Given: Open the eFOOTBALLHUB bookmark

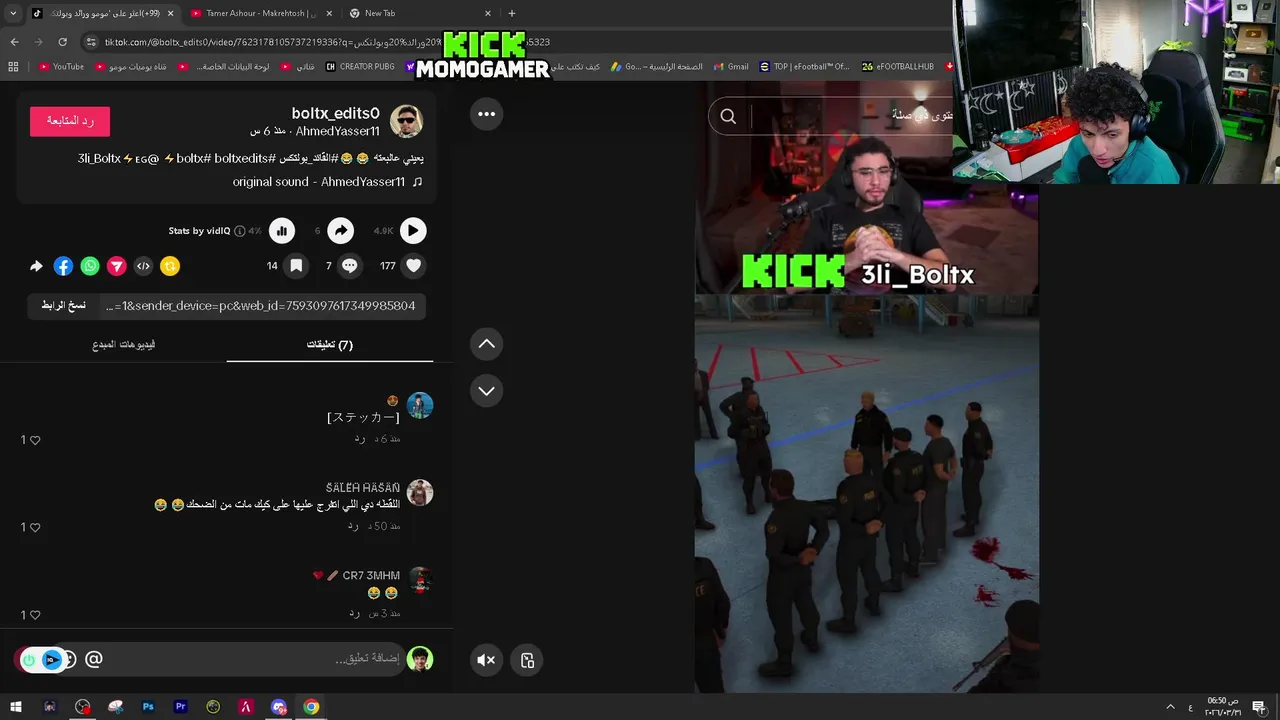Looking at the screenshot, I should click(898, 67).
